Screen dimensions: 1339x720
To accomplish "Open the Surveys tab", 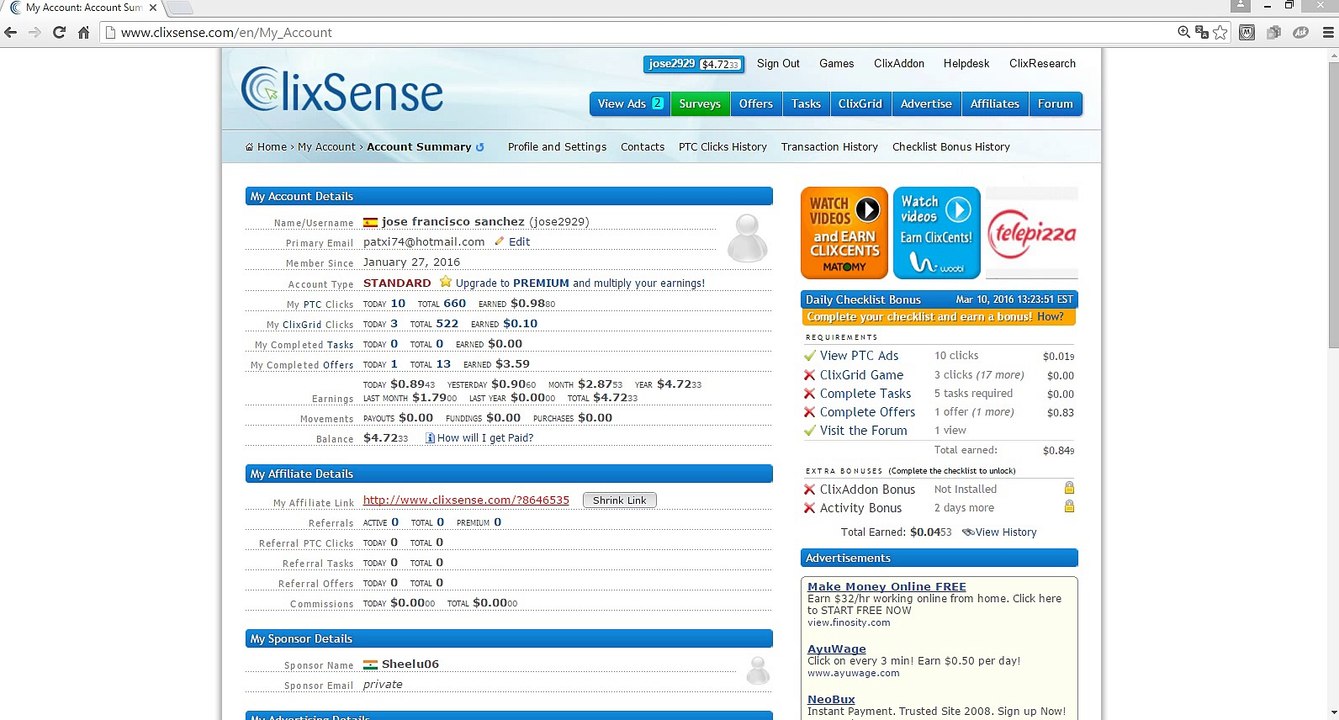I will (x=700, y=104).
